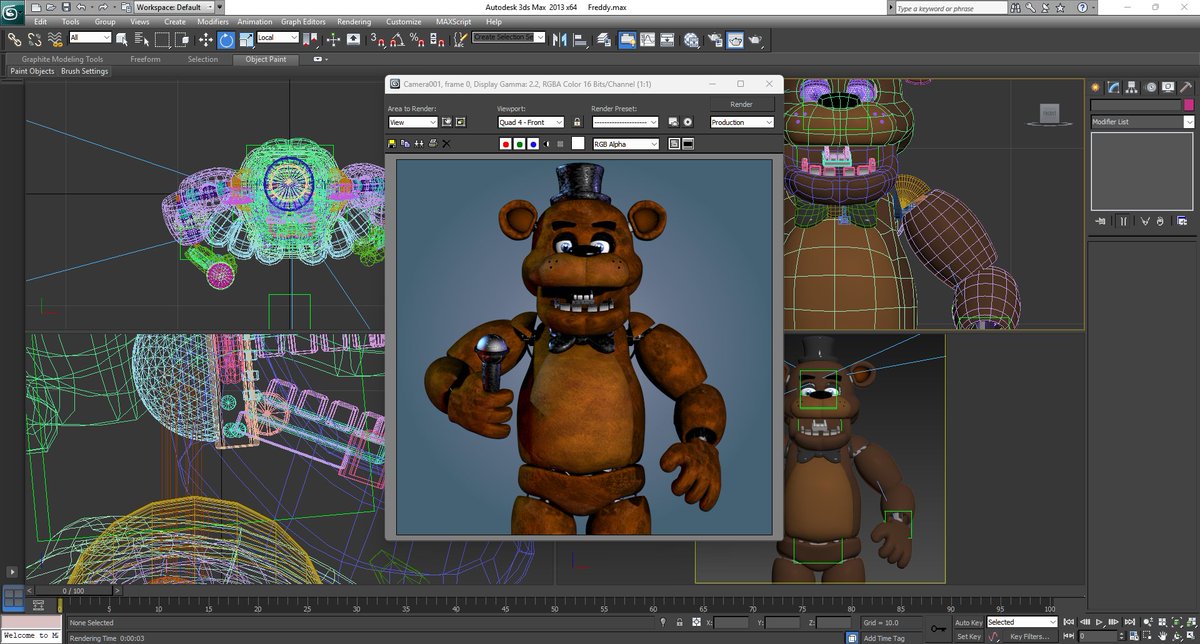Open Motion command panel tab
The height and width of the screenshot is (644, 1200).
pyautogui.click(x=1149, y=87)
